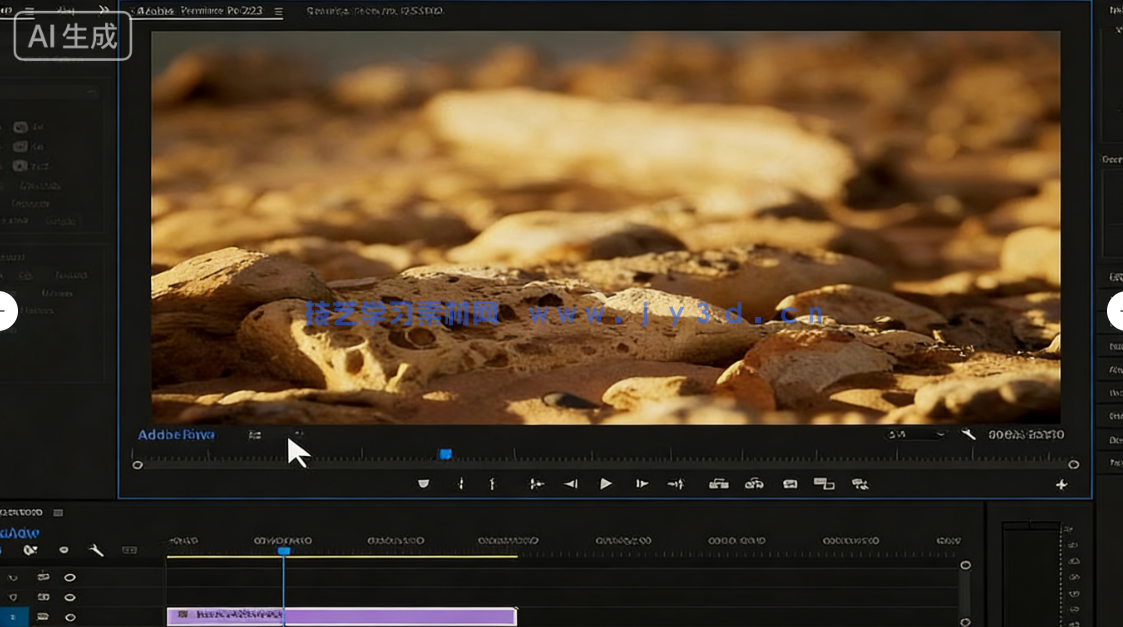This screenshot has width=1123, height=627.
Task: Click the Go to Out point icon
Action: (676, 484)
